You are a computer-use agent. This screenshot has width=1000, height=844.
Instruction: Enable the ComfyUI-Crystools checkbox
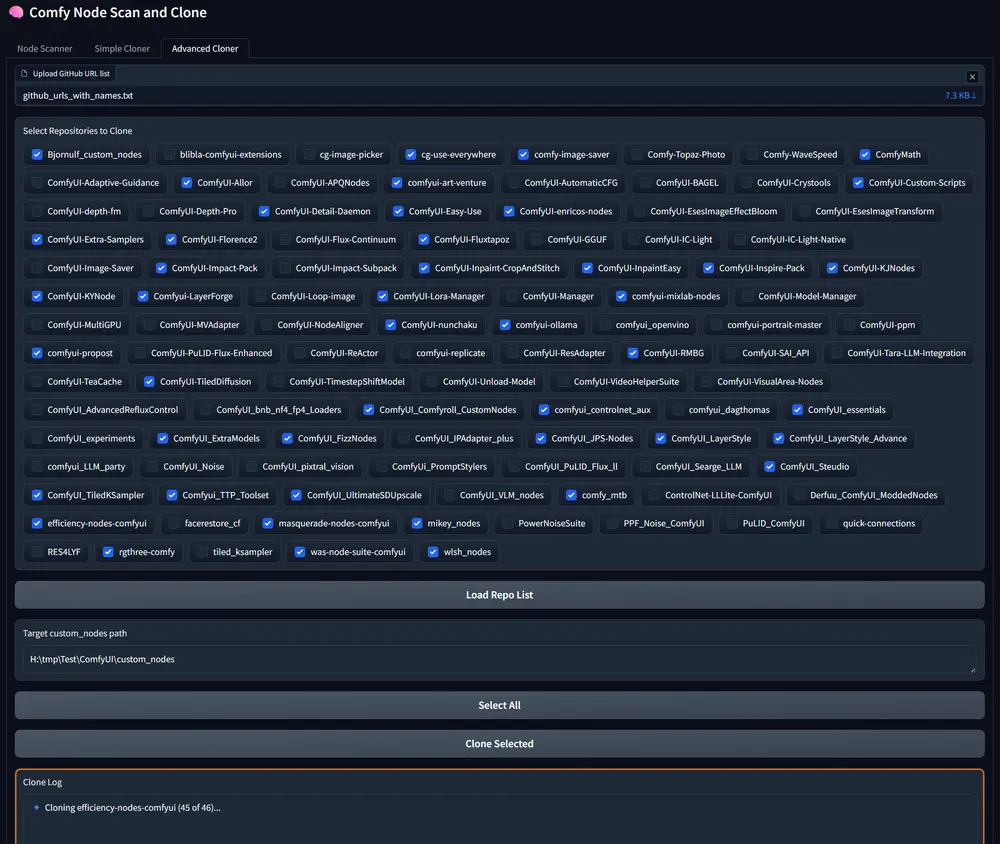pos(747,182)
